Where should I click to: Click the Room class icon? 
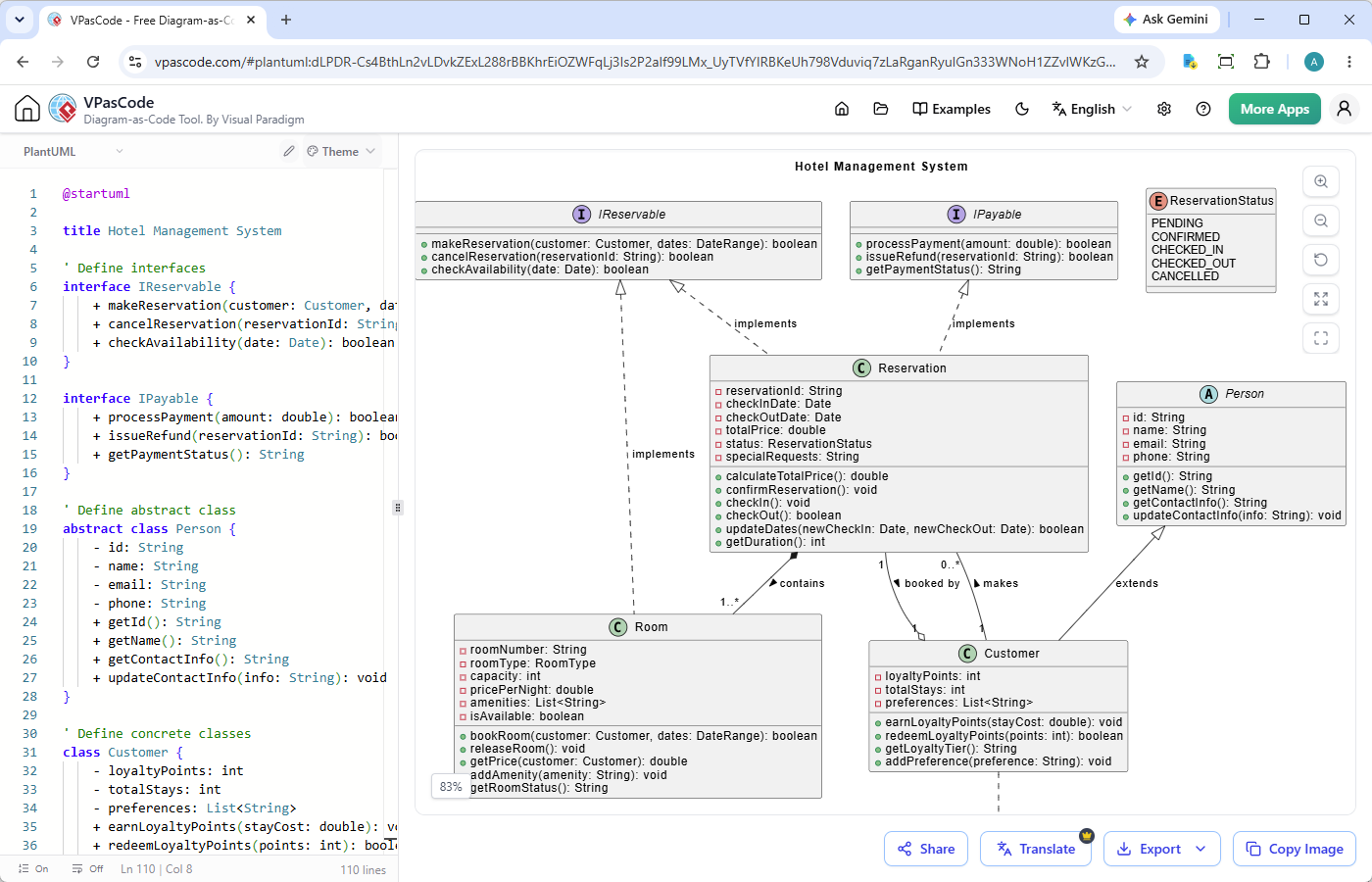[618, 627]
